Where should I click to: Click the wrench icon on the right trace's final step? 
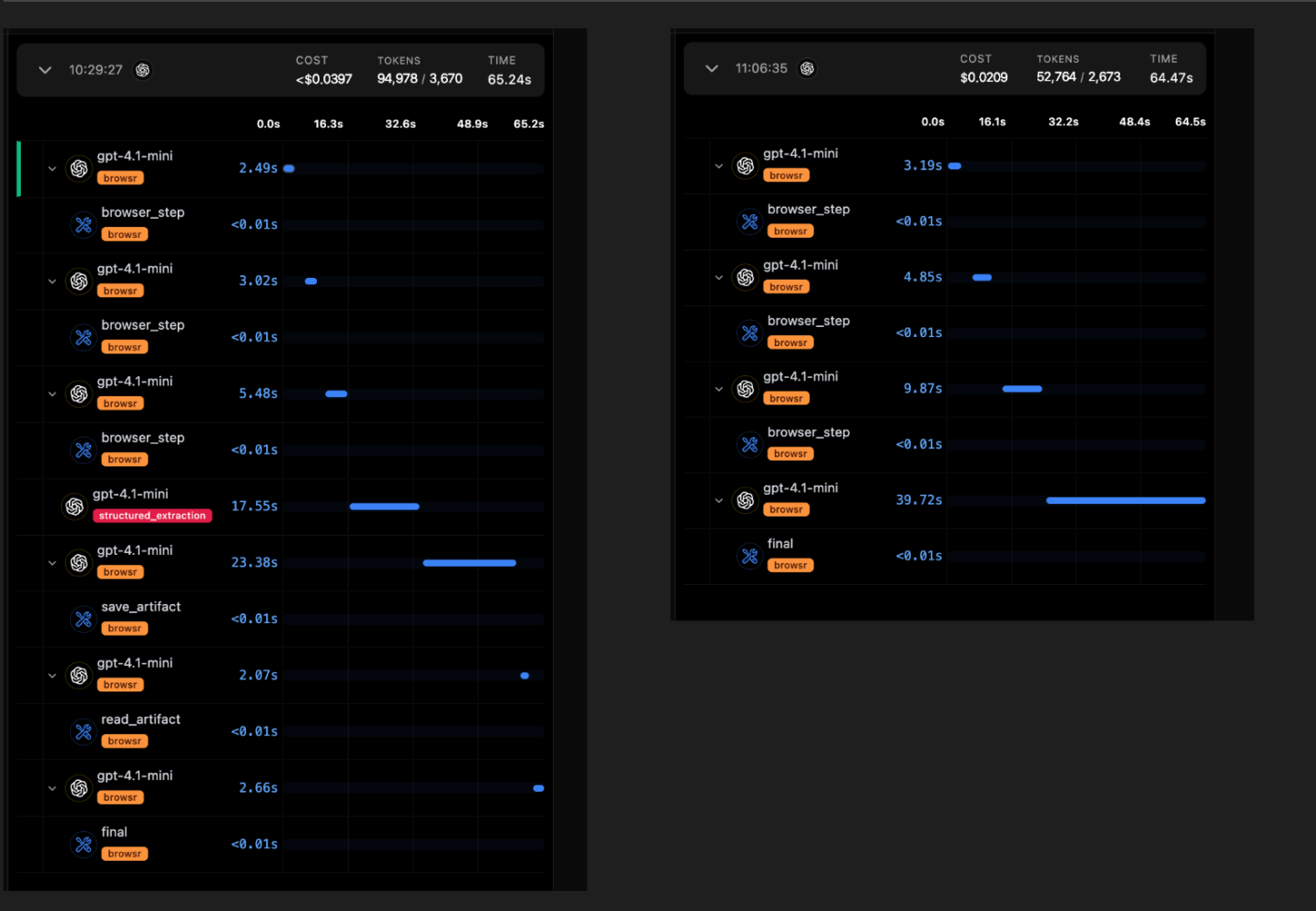[750, 556]
